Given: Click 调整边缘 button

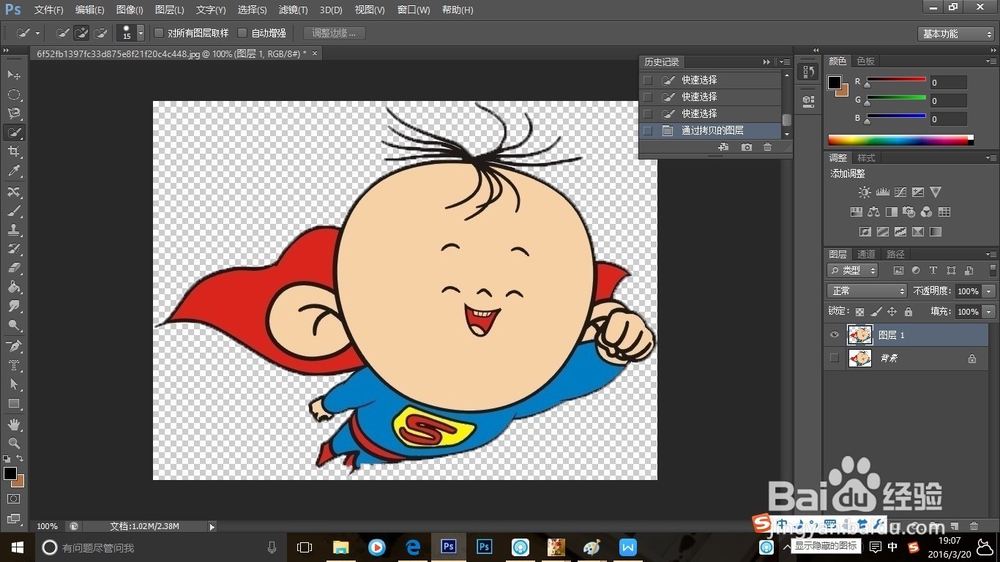Looking at the screenshot, I should [x=334, y=33].
